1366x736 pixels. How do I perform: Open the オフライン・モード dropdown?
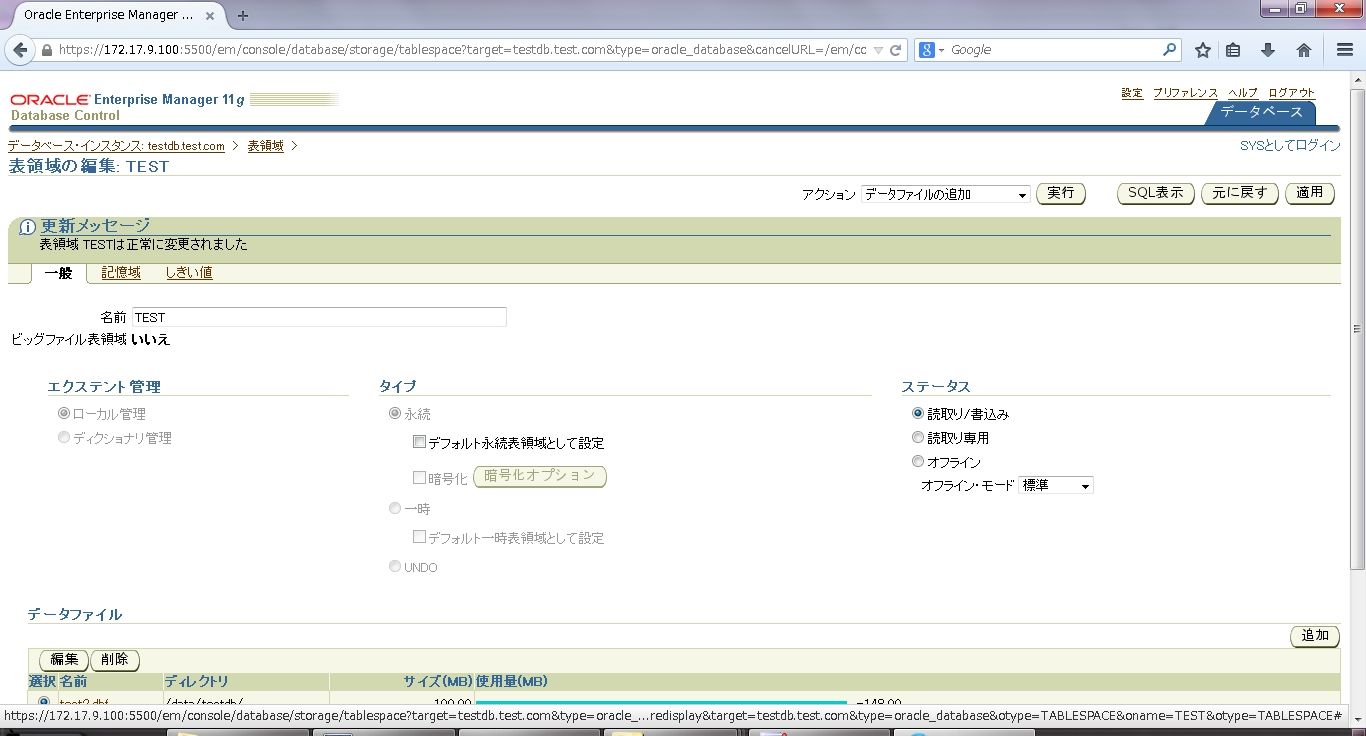[x=1056, y=486]
